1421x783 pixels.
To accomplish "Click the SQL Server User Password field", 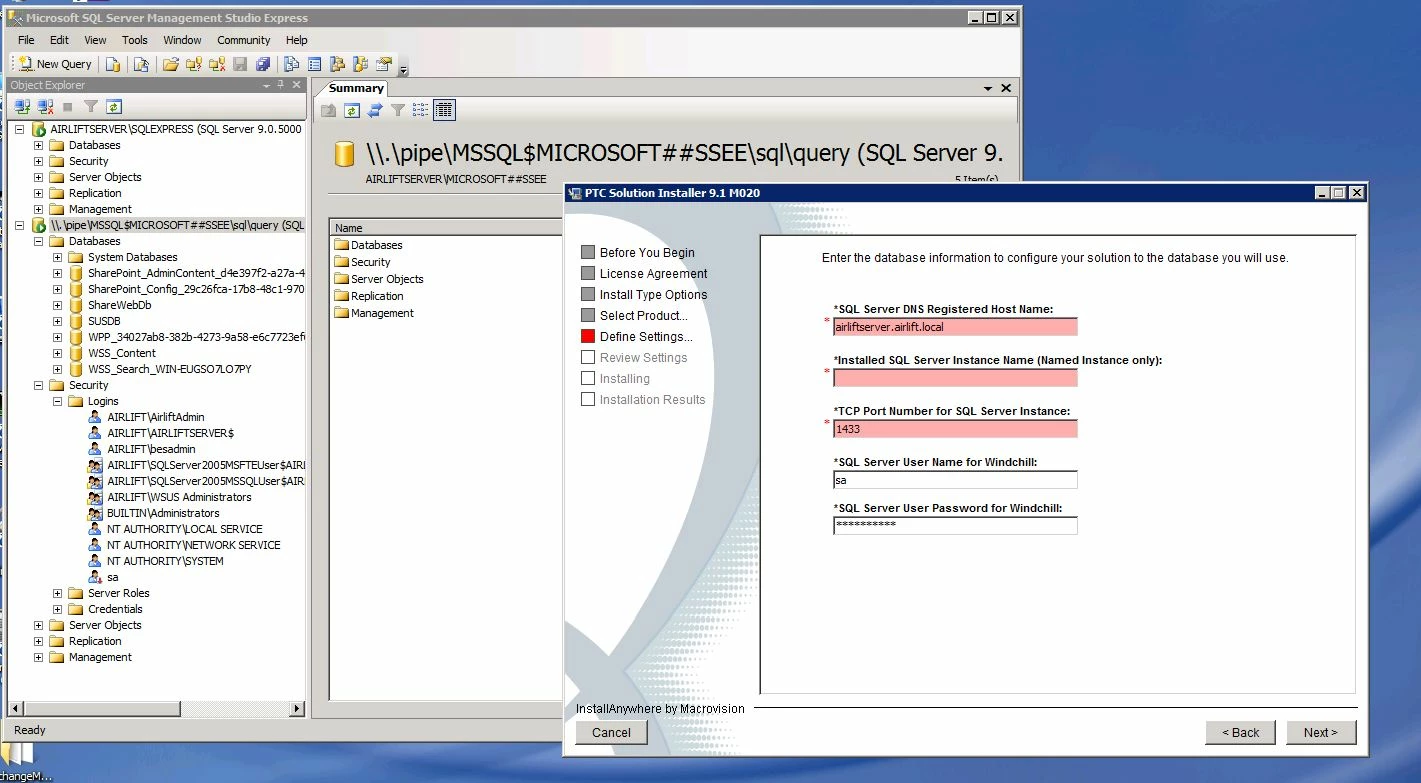I will [955, 525].
